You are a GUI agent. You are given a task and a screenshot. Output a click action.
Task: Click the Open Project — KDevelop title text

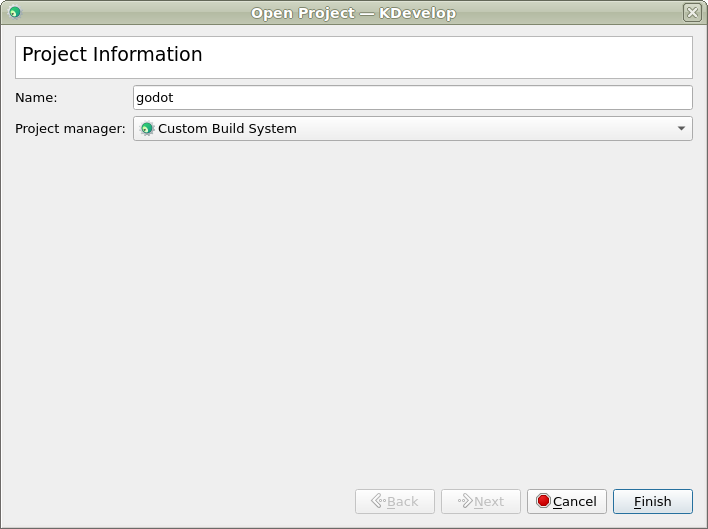(353, 13)
